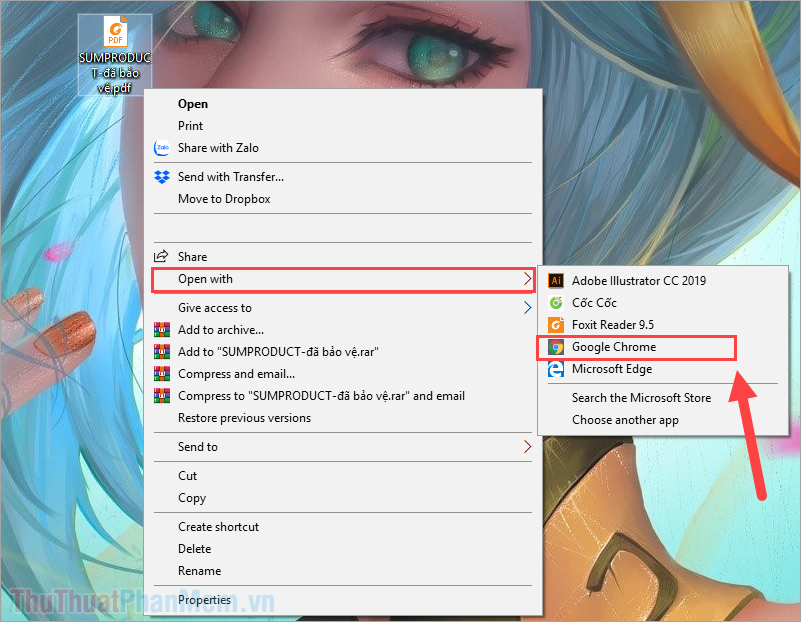The width and height of the screenshot is (801, 622).
Task: Select Choose another app
Action: 663,420
